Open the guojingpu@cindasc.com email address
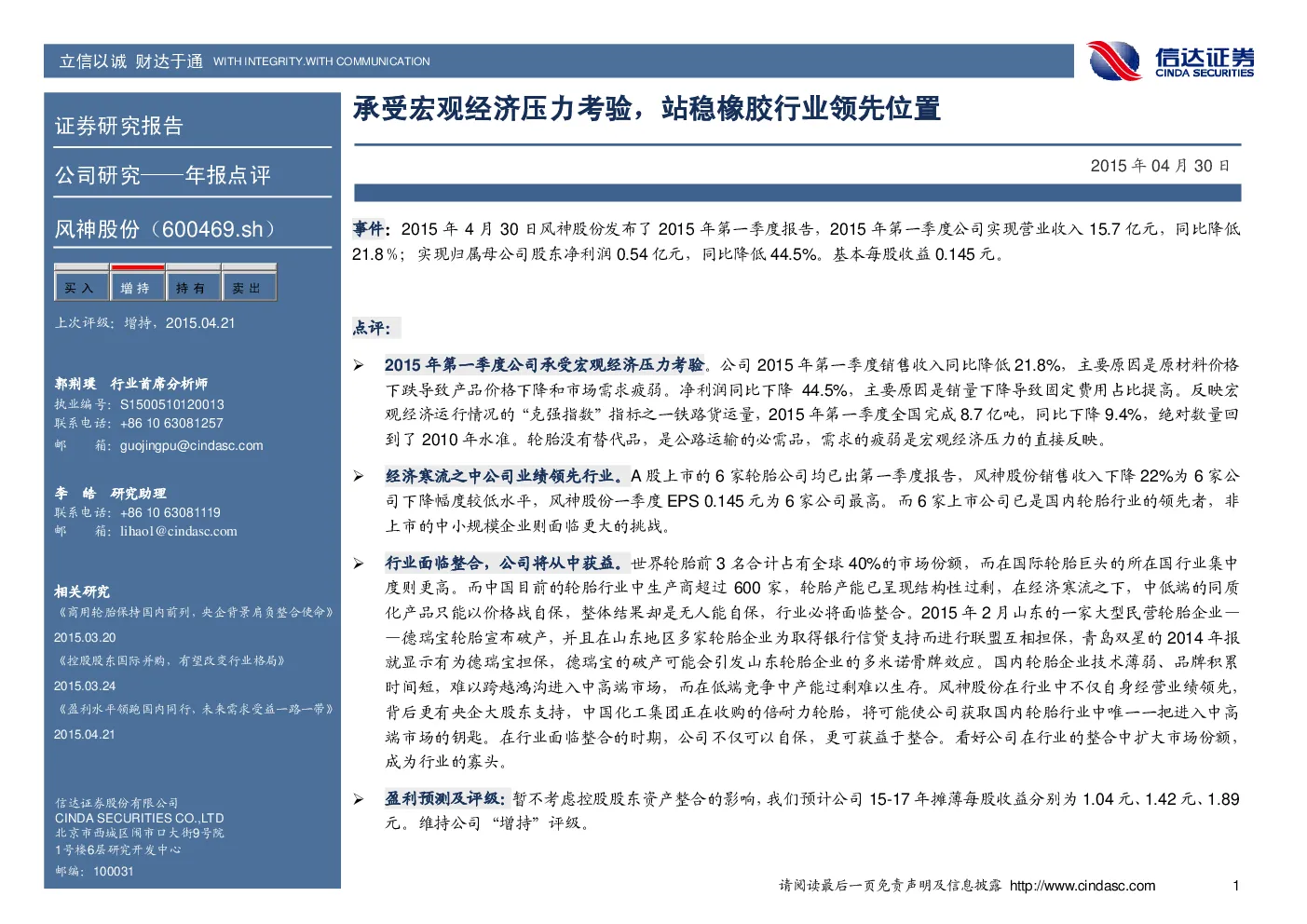Viewport: 1307px width, 924px height. (192, 446)
